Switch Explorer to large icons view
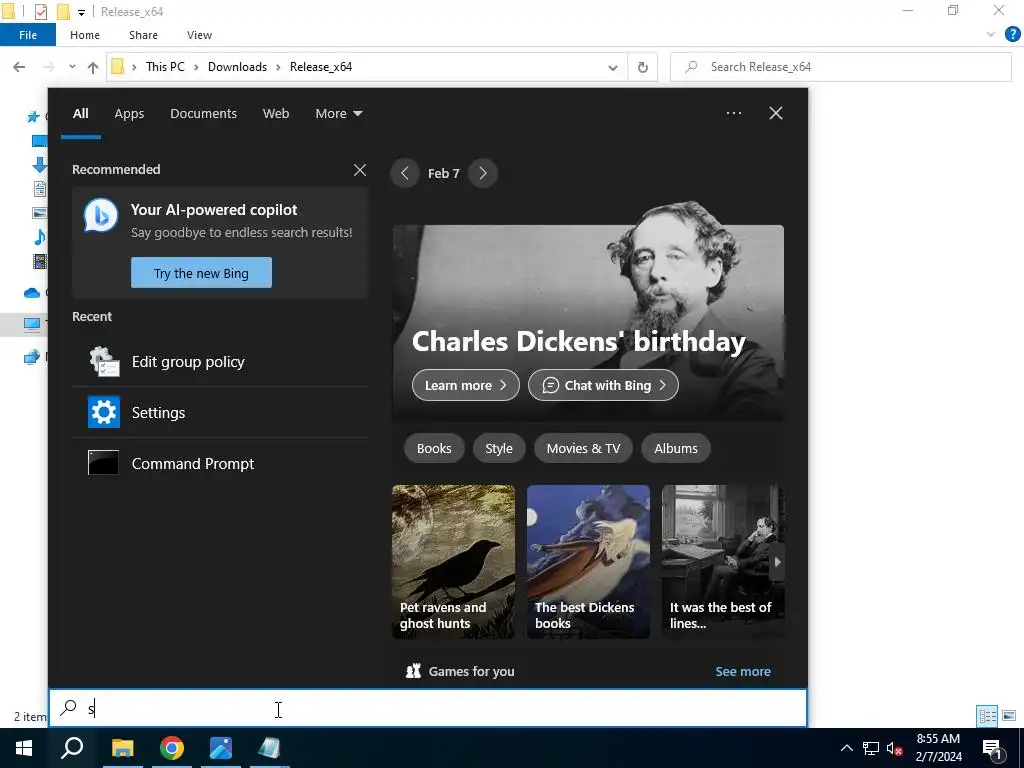The height and width of the screenshot is (768, 1024). (x=1009, y=716)
